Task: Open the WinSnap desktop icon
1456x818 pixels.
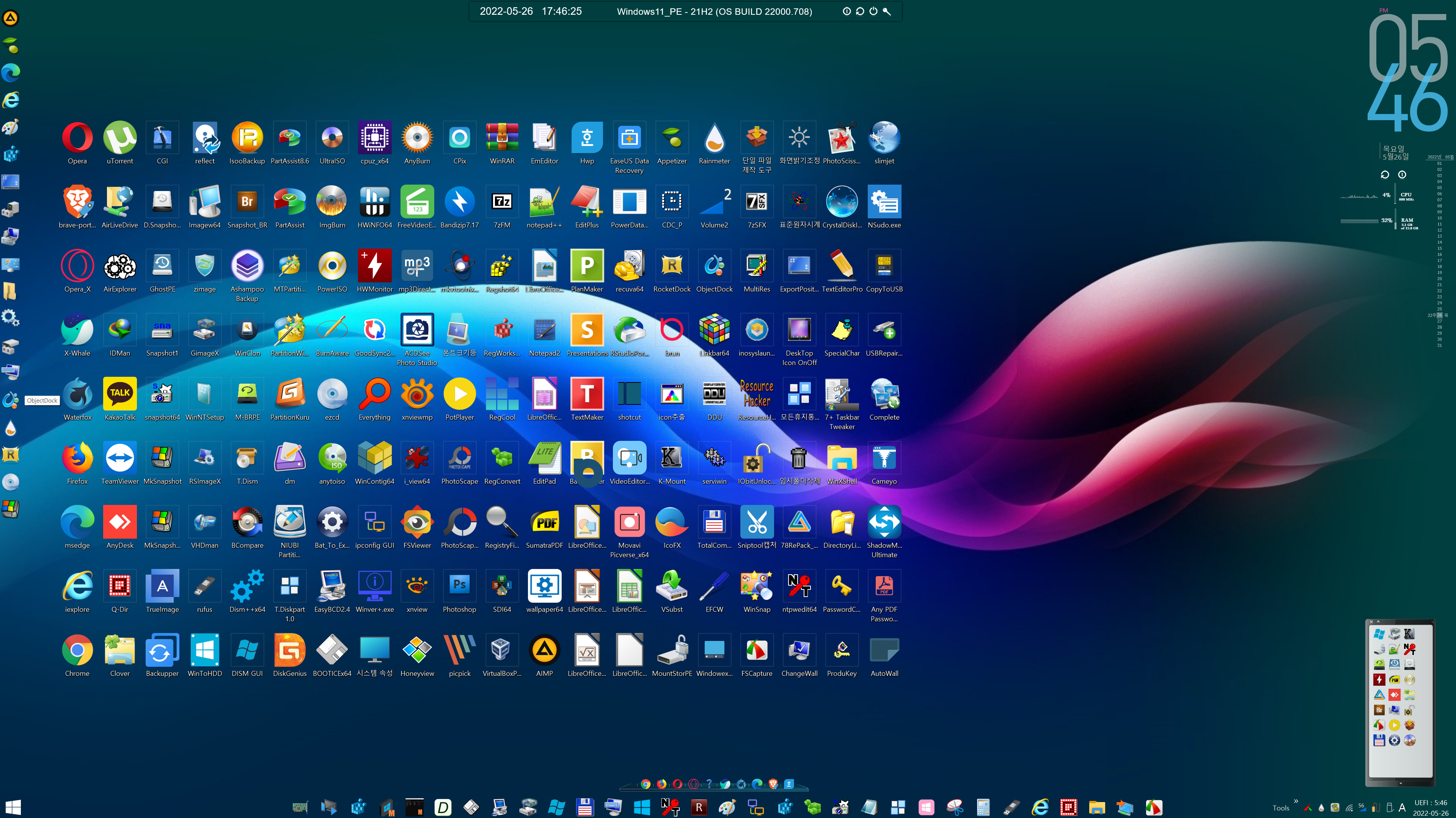Action: (757, 591)
